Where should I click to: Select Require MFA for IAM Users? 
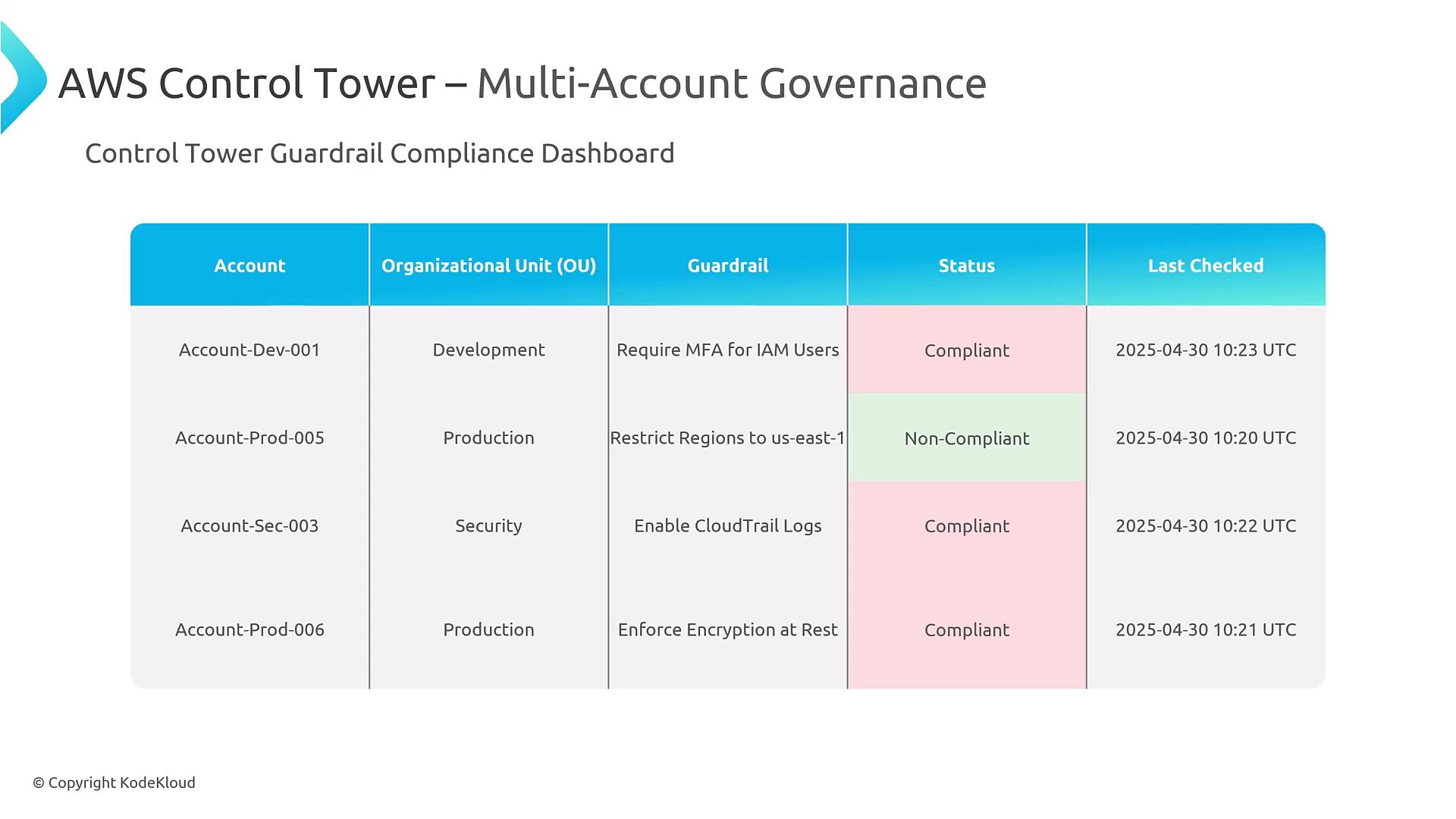727,350
